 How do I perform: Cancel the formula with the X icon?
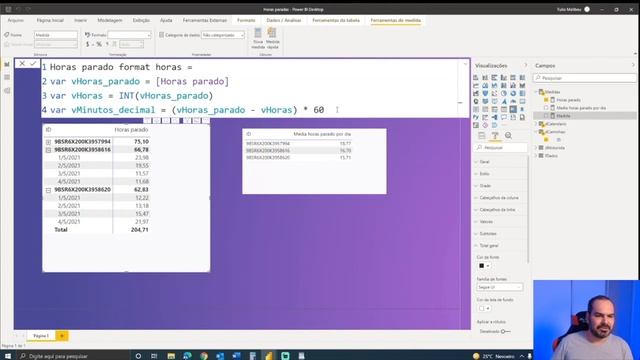click(22, 63)
